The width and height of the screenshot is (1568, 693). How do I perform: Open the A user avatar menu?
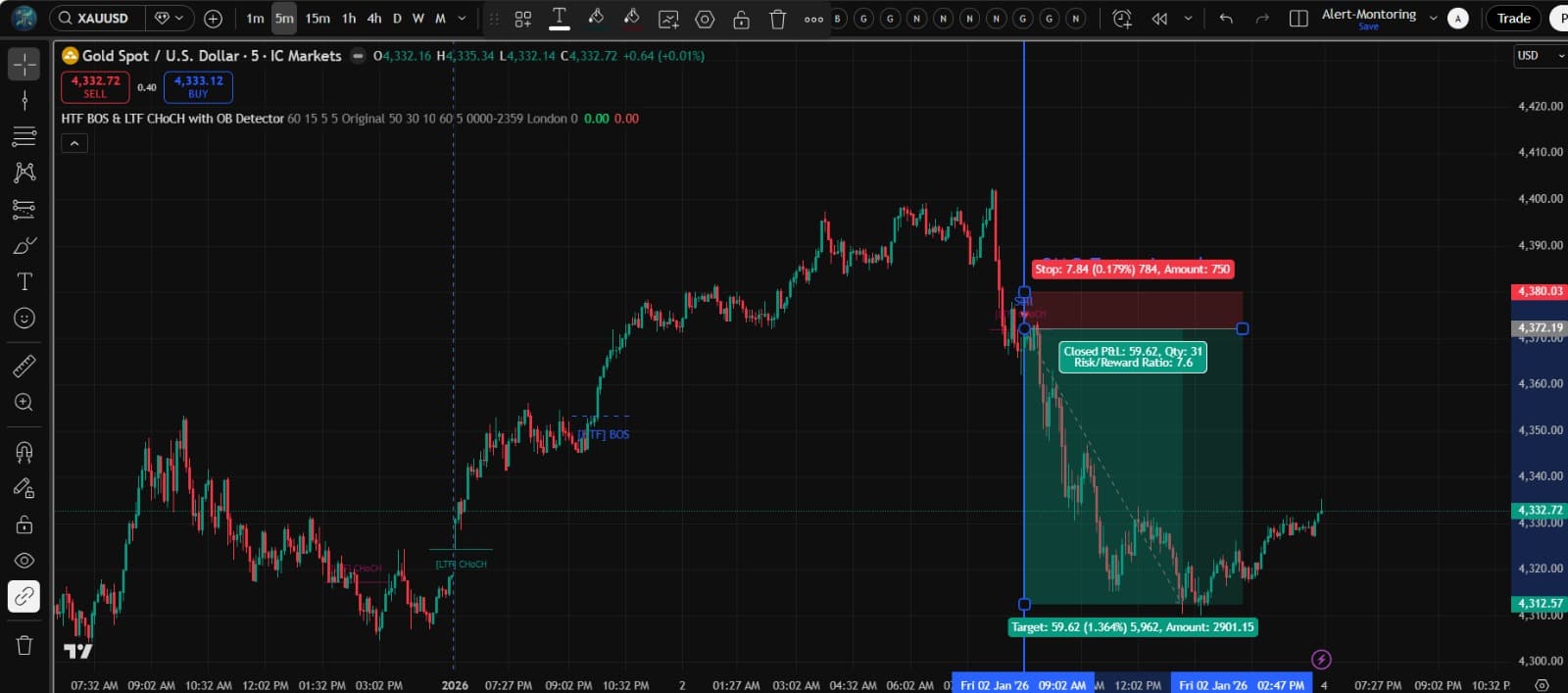click(x=1458, y=18)
